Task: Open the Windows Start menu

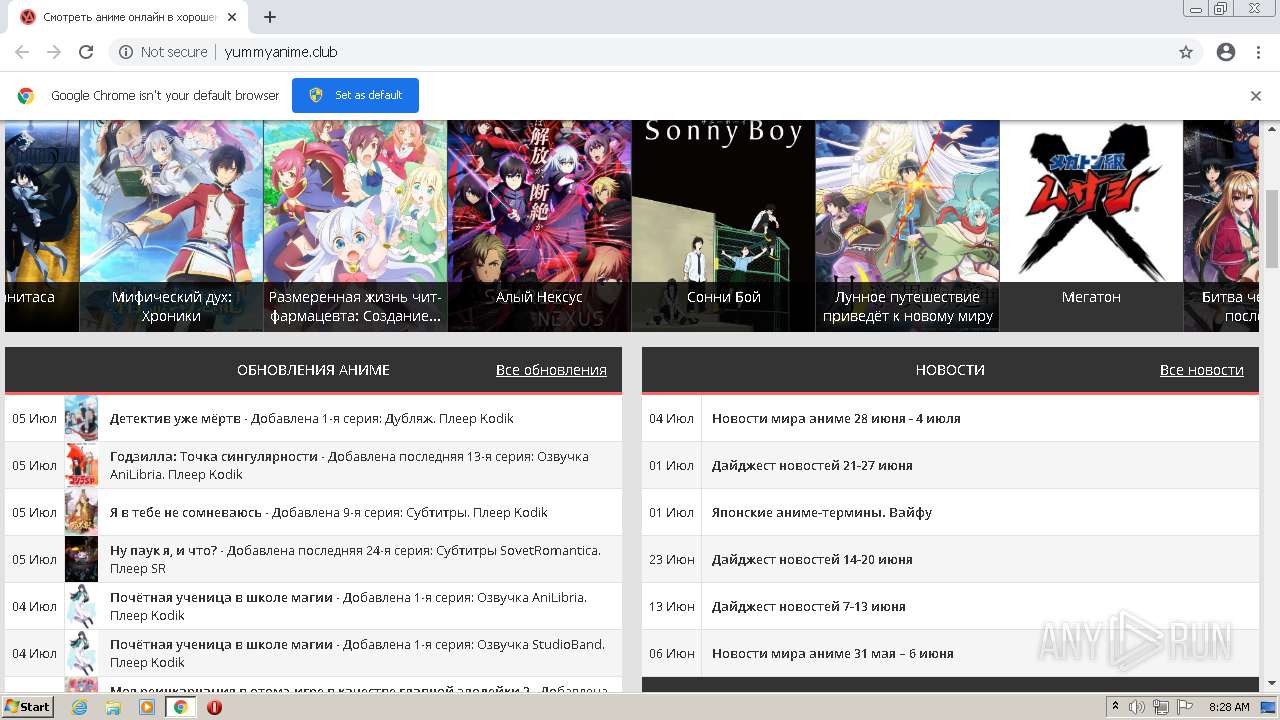Action: (28, 707)
